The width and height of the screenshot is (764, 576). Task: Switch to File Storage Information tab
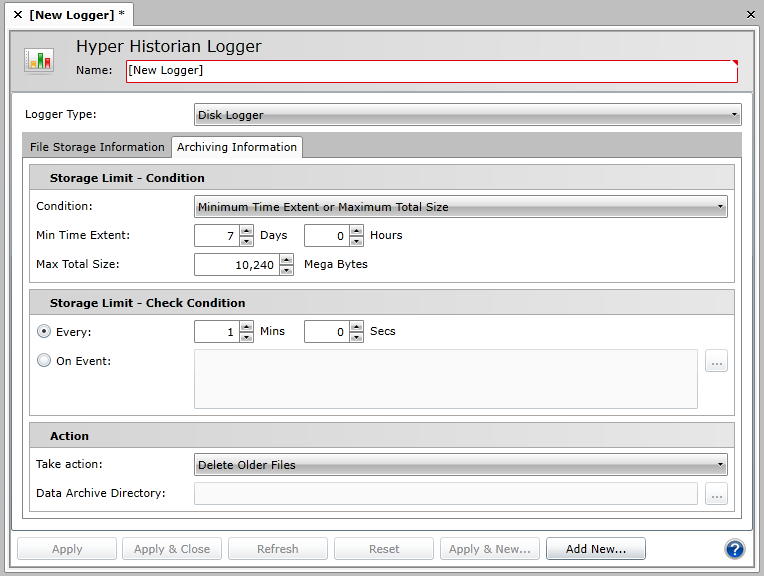97,147
